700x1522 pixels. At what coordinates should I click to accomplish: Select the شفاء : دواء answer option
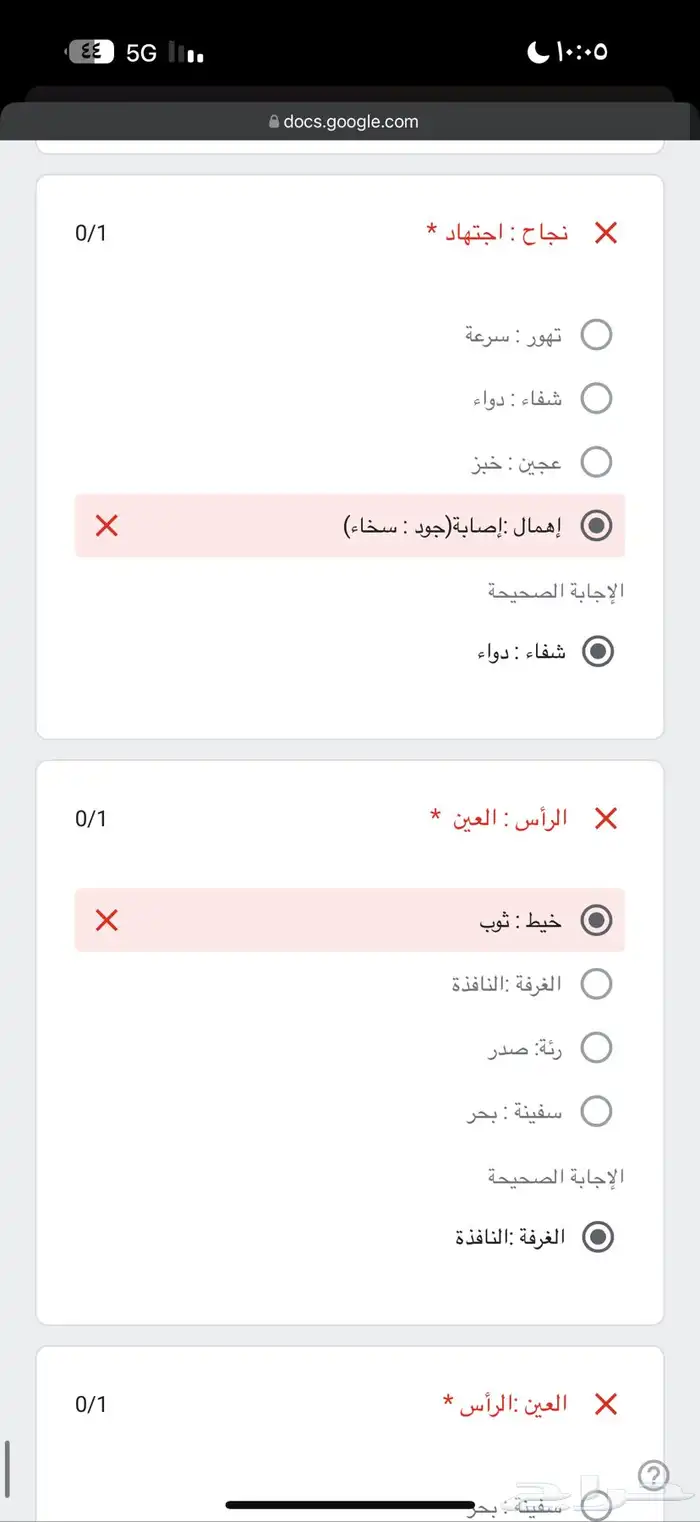(597, 398)
